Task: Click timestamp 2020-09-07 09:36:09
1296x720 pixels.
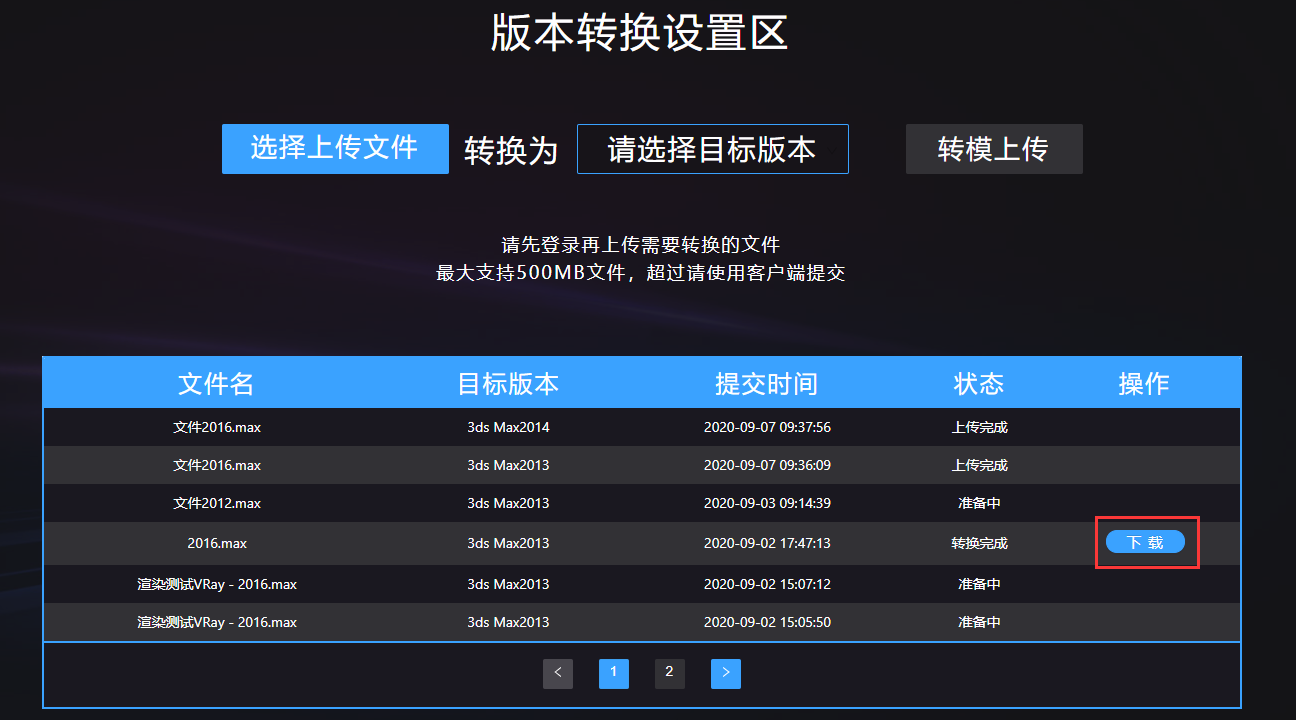Action: (767, 465)
